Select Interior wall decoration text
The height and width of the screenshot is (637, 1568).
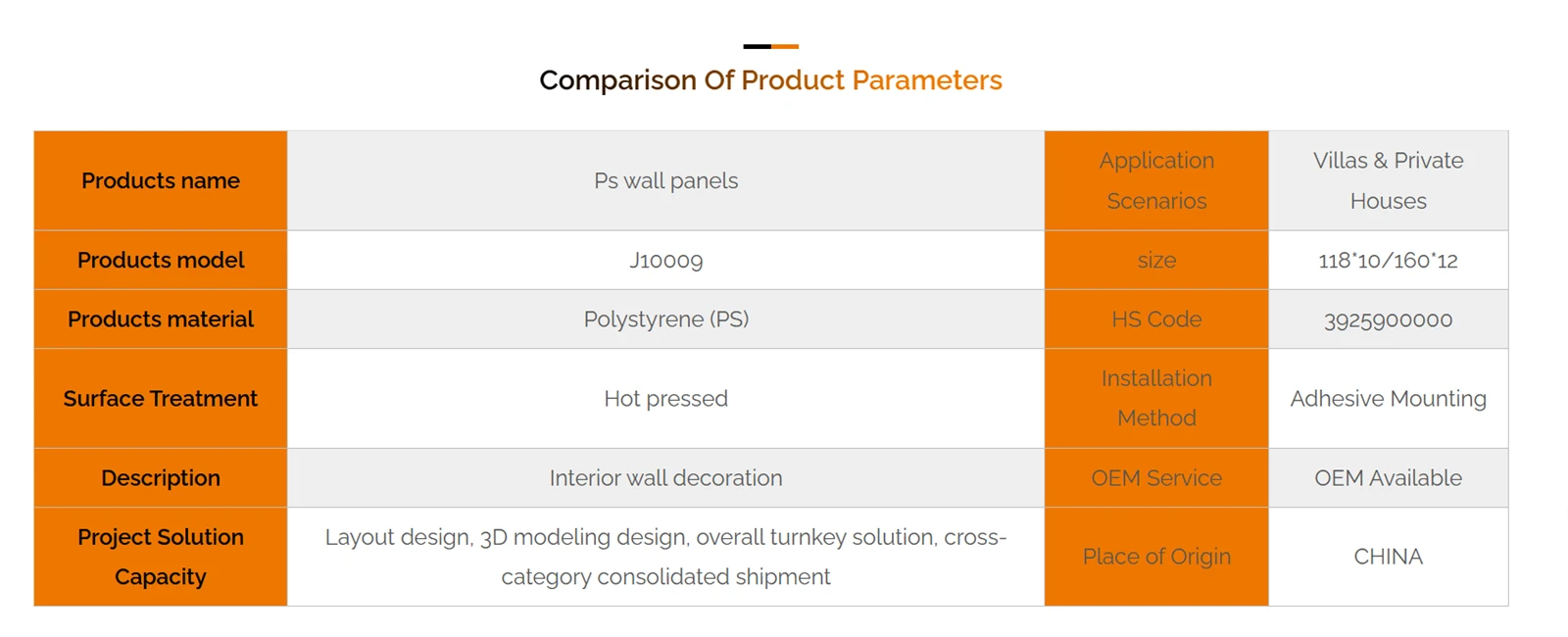point(665,477)
